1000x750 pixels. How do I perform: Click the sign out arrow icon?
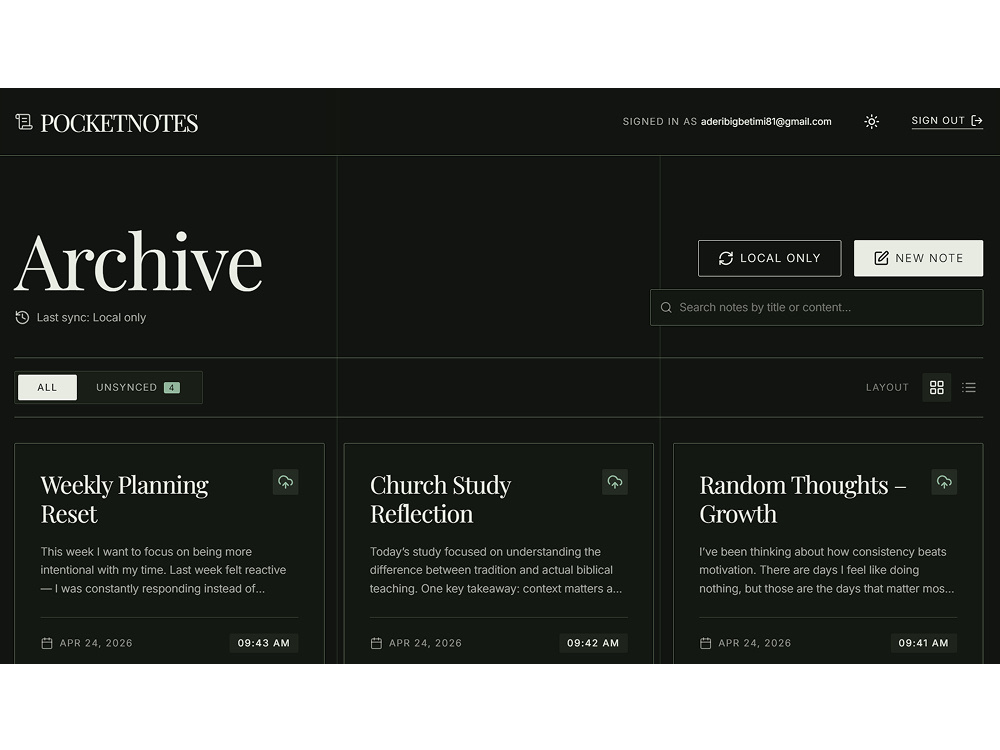pos(976,121)
